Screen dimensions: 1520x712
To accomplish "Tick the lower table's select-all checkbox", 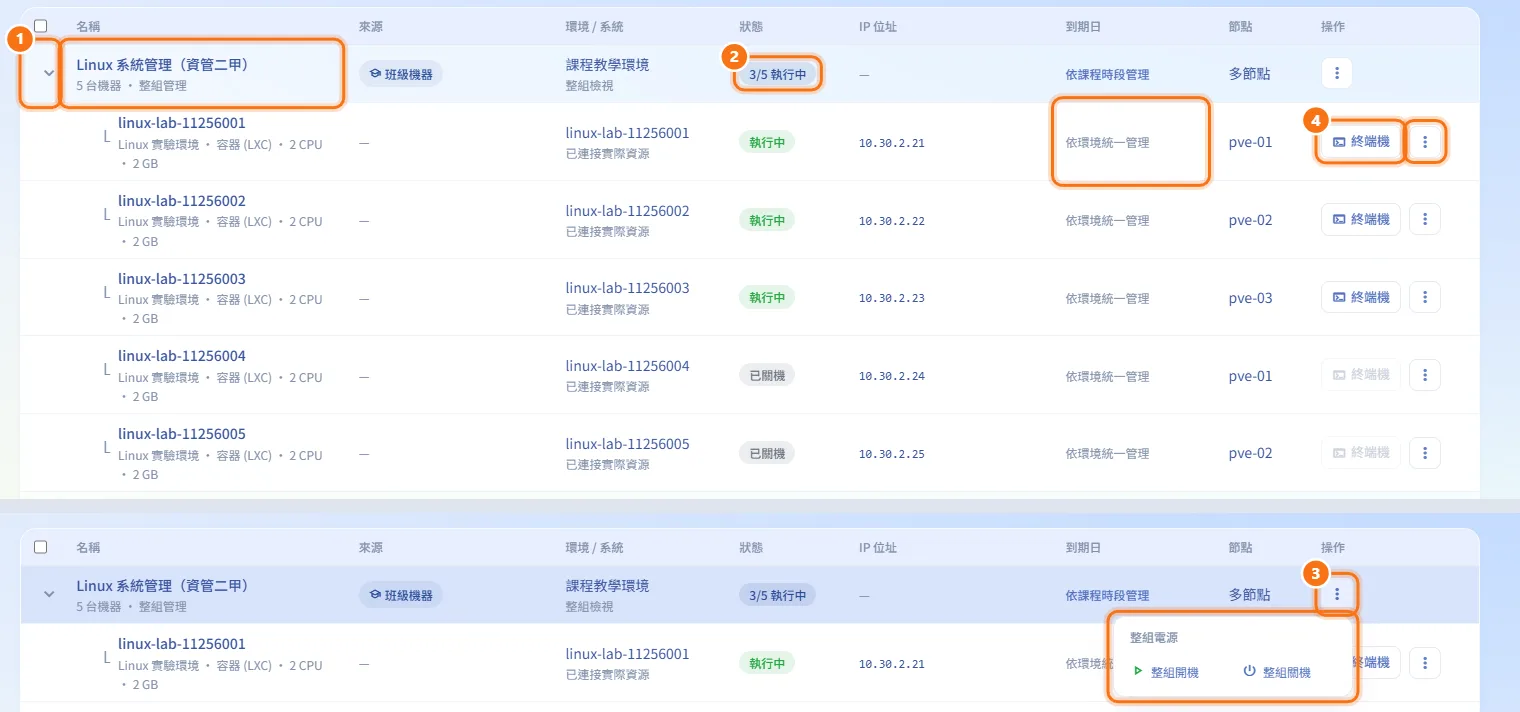I will tap(41, 547).
